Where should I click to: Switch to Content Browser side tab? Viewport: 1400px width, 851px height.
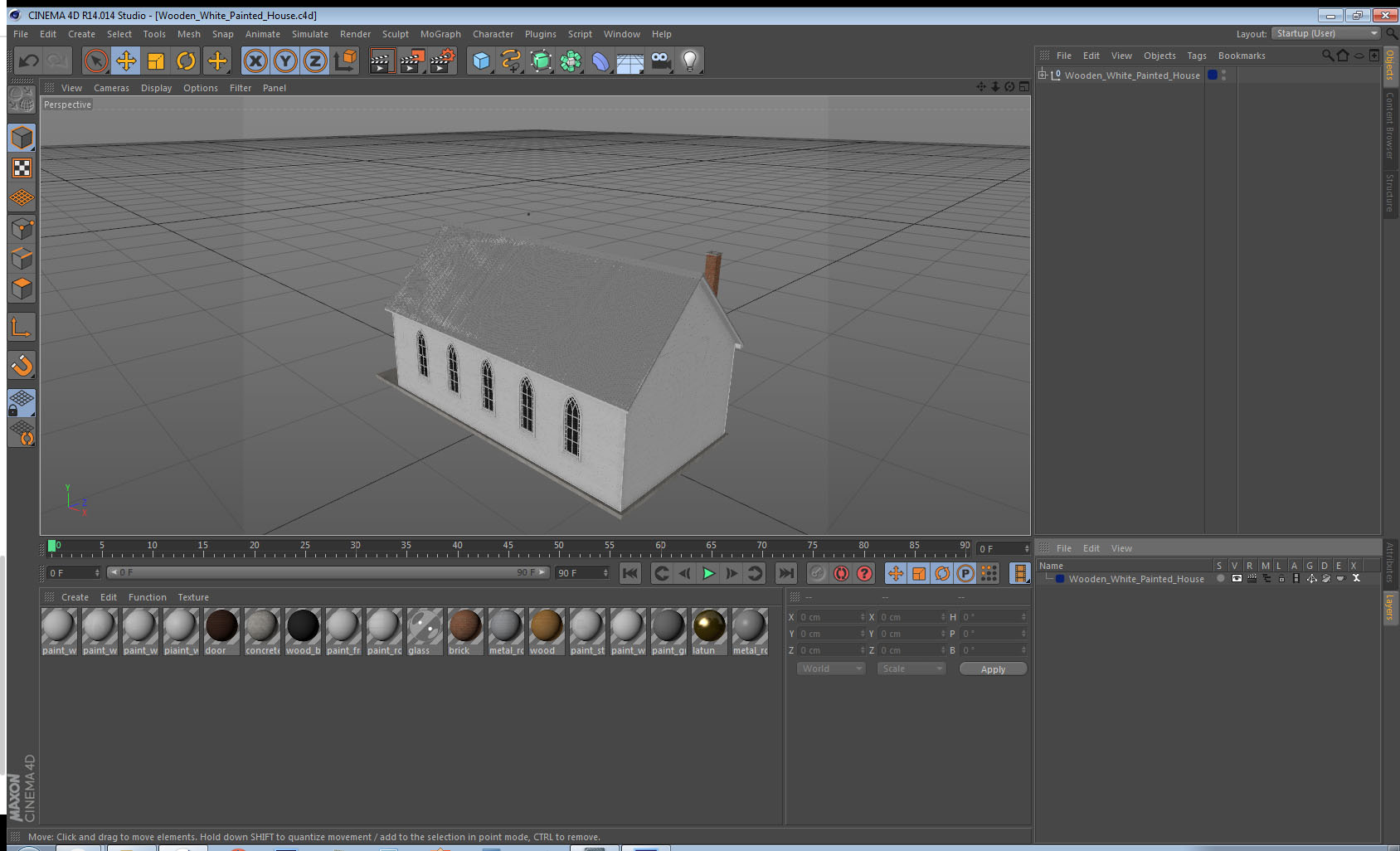click(x=1390, y=125)
